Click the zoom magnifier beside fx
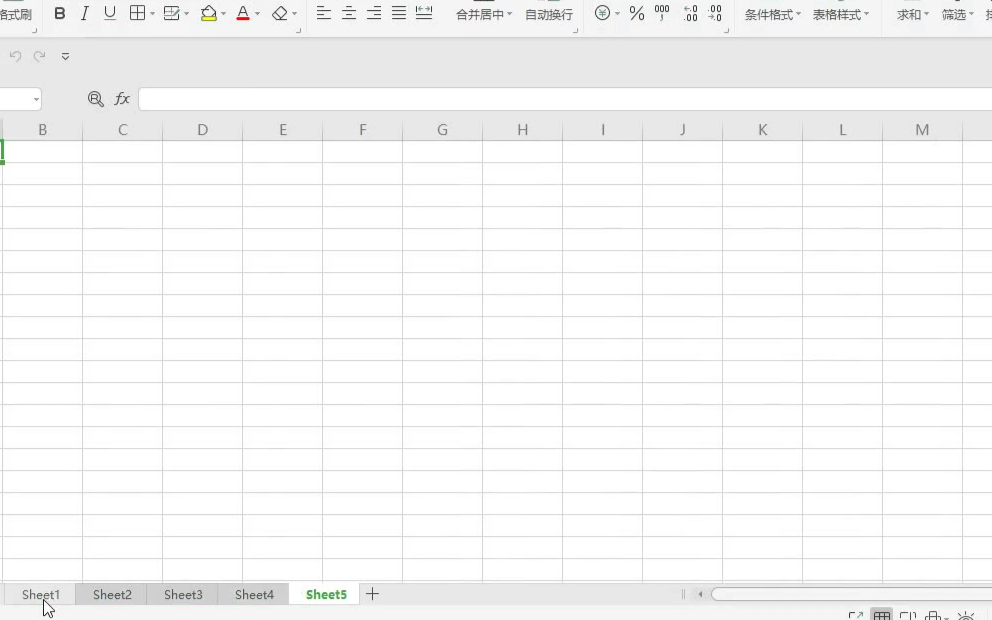 point(96,99)
